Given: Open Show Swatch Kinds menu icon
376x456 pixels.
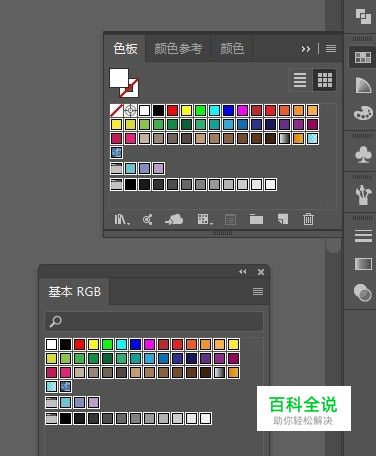Looking at the screenshot, I should pos(205,219).
